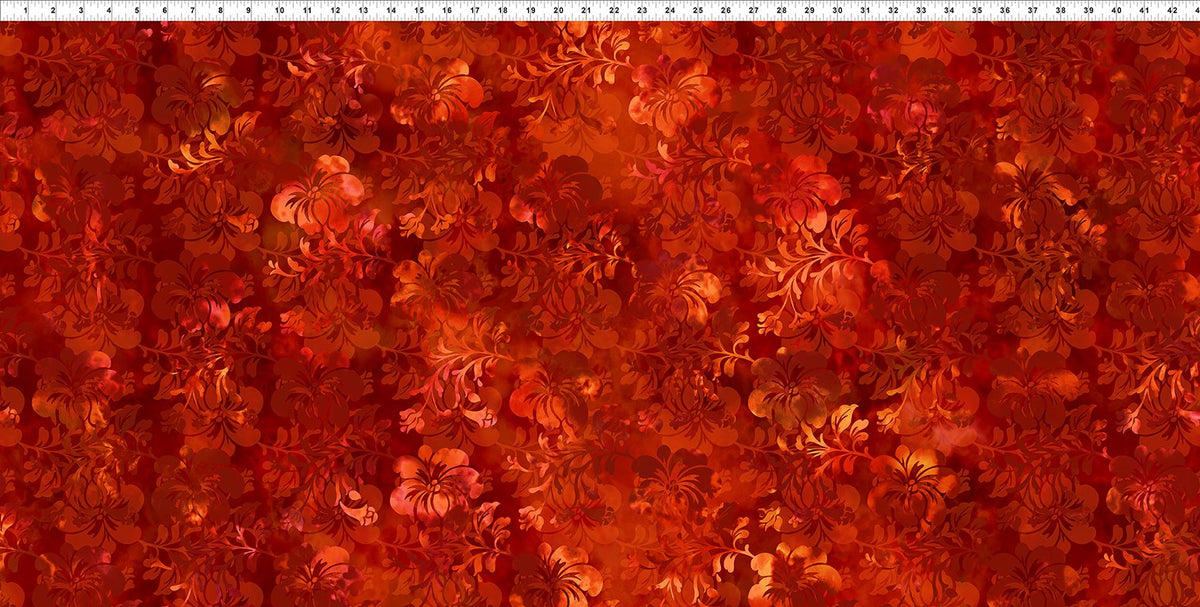Click the red floral fabric image
This screenshot has height=607, width=1200.
(600, 320)
